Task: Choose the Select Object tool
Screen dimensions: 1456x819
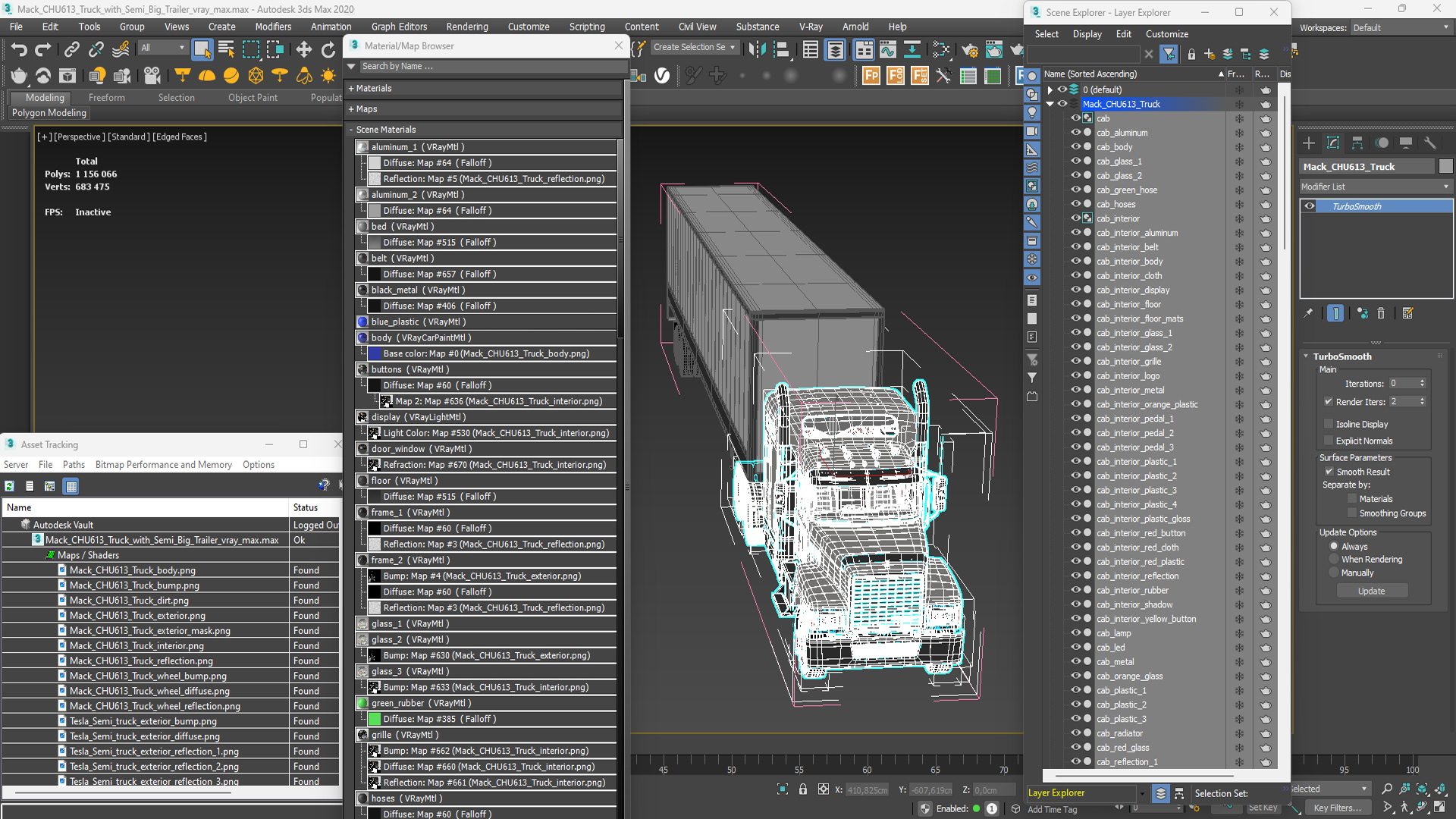Action: click(x=202, y=50)
